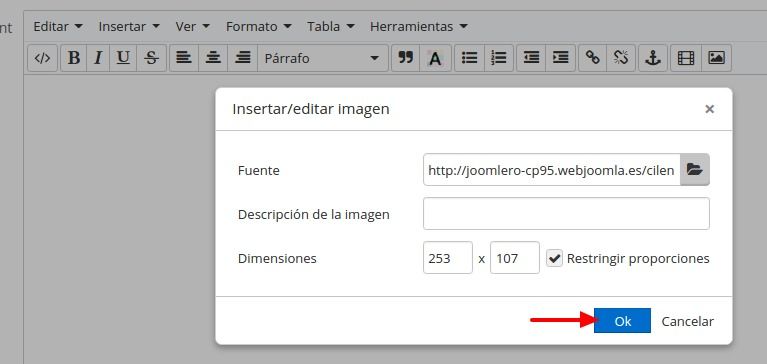
Task: Open the Tabla menu
Action: pyautogui.click(x=331, y=26)
